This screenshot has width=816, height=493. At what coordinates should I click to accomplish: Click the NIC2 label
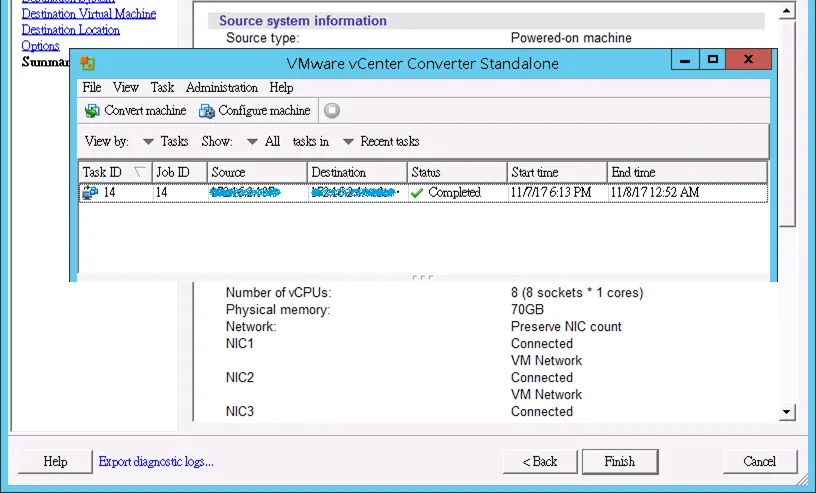pyautogui.click(x=240, y=378)
